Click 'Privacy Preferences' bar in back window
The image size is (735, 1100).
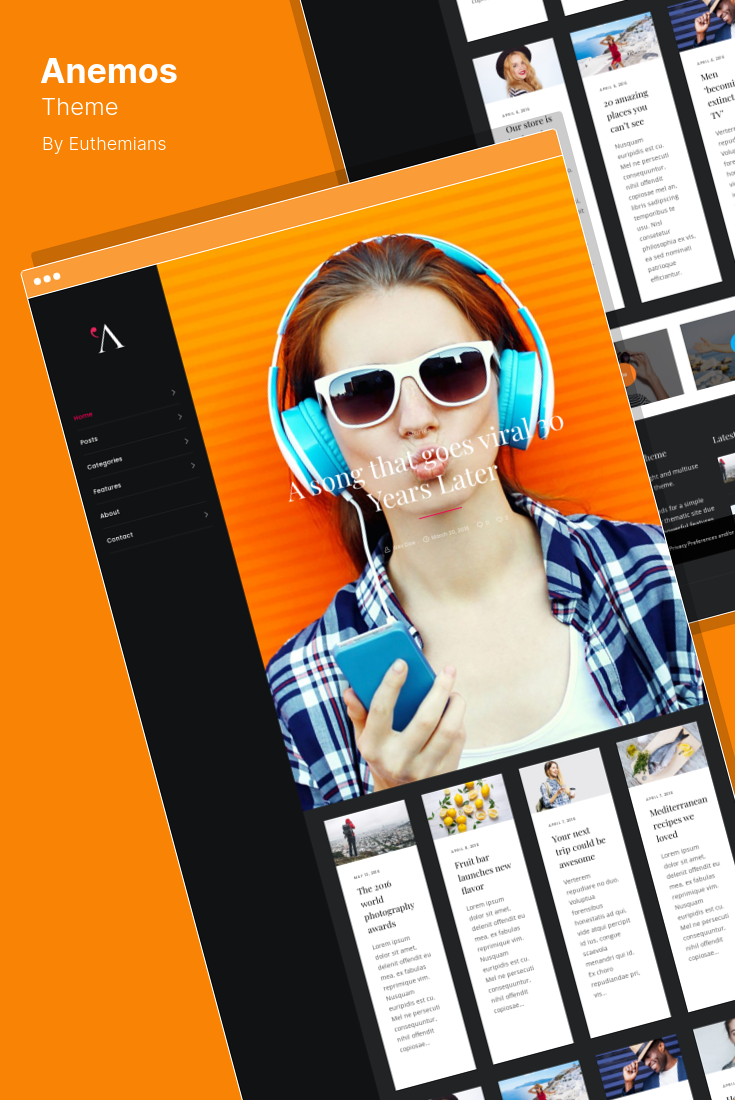701,541
